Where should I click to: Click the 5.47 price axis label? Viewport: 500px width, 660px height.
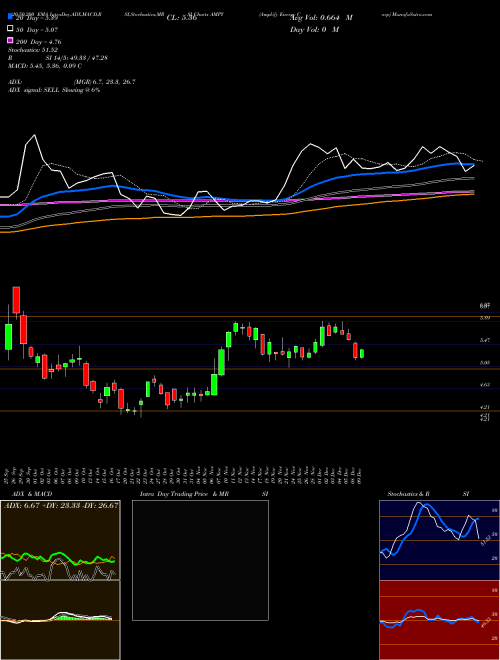point(484,340)
